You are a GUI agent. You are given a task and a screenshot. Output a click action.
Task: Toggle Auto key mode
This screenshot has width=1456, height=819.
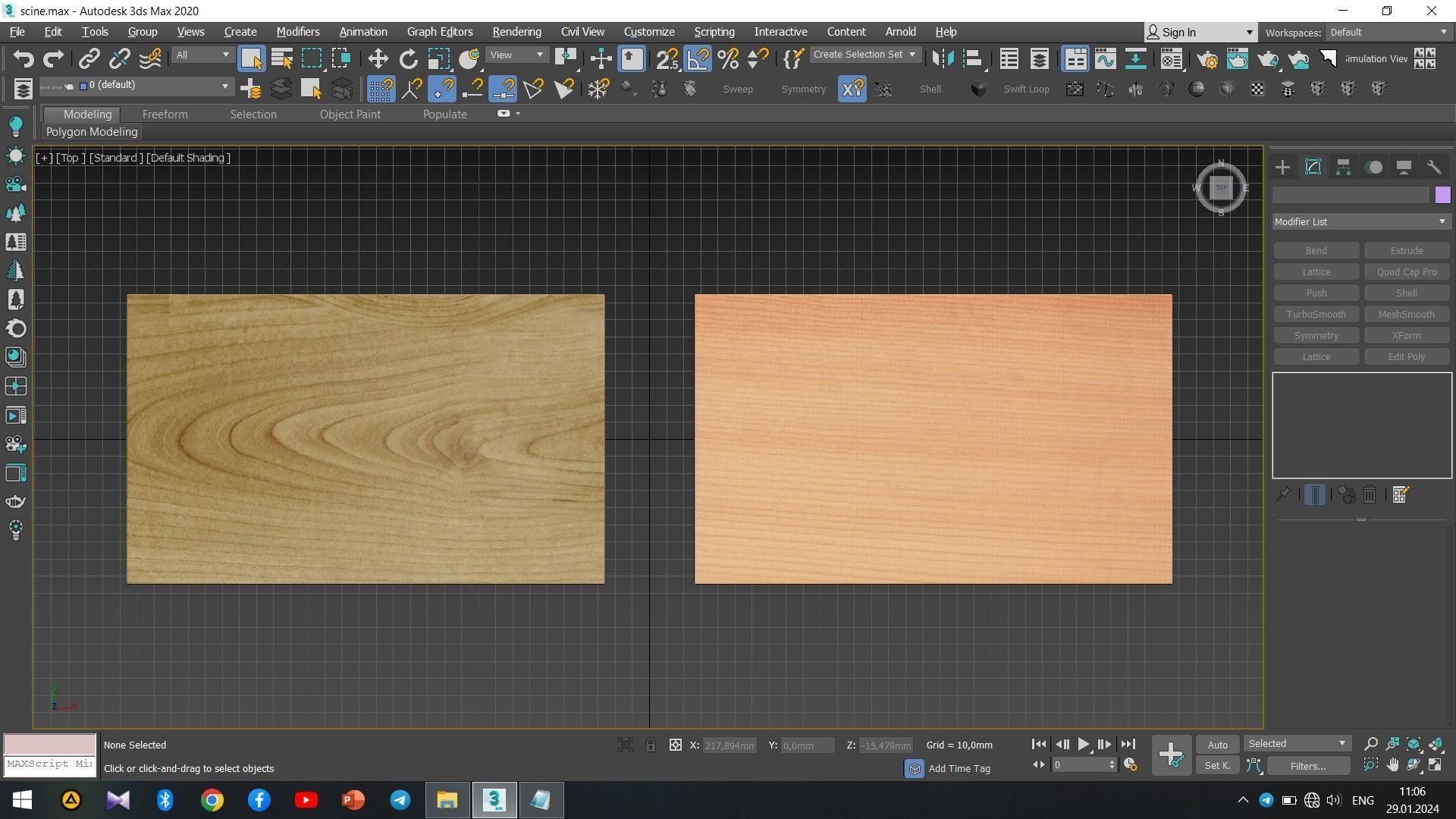(x=1218, y=745)
